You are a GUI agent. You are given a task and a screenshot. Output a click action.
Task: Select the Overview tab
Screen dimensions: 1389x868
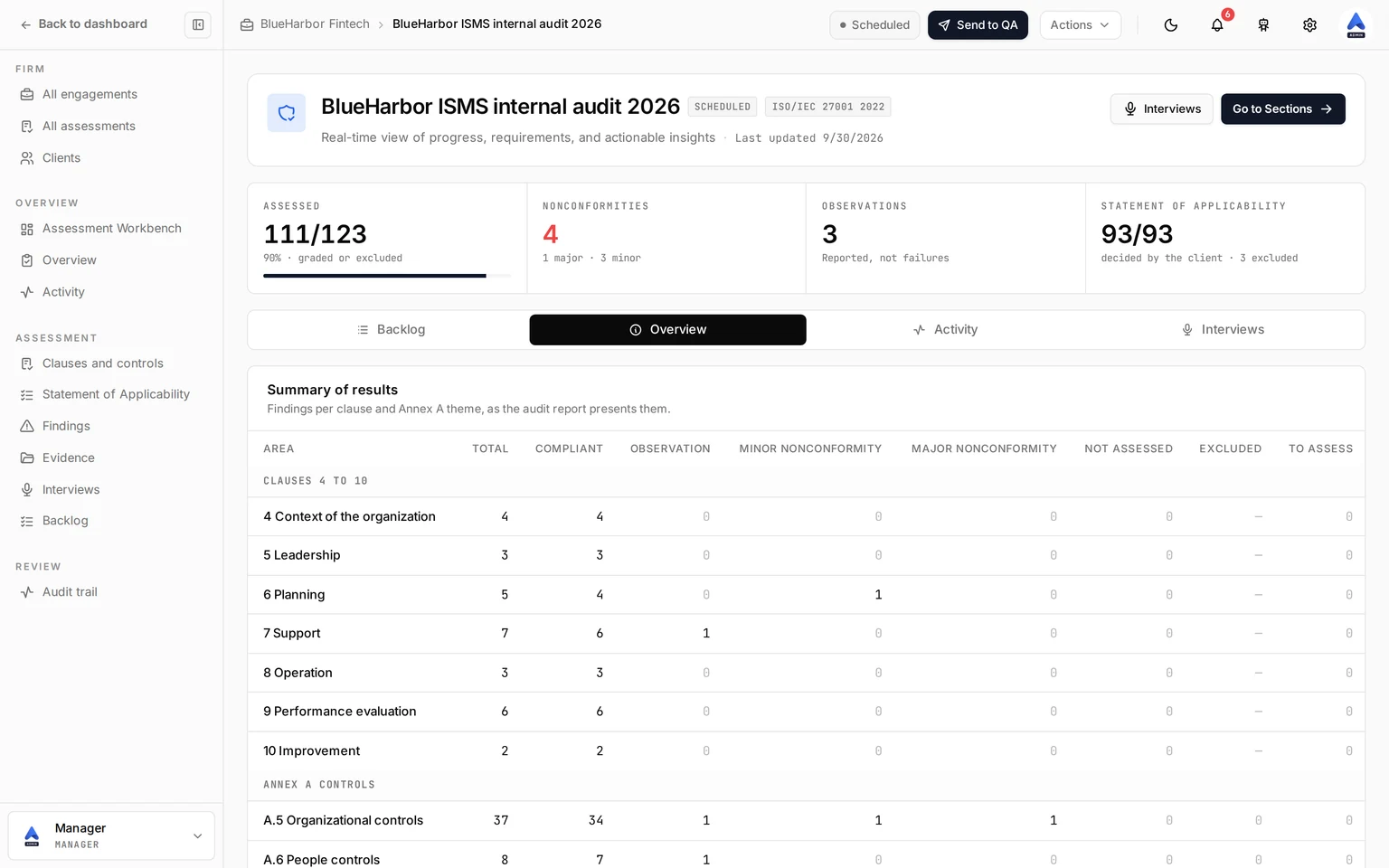click(x=667, y=330)
